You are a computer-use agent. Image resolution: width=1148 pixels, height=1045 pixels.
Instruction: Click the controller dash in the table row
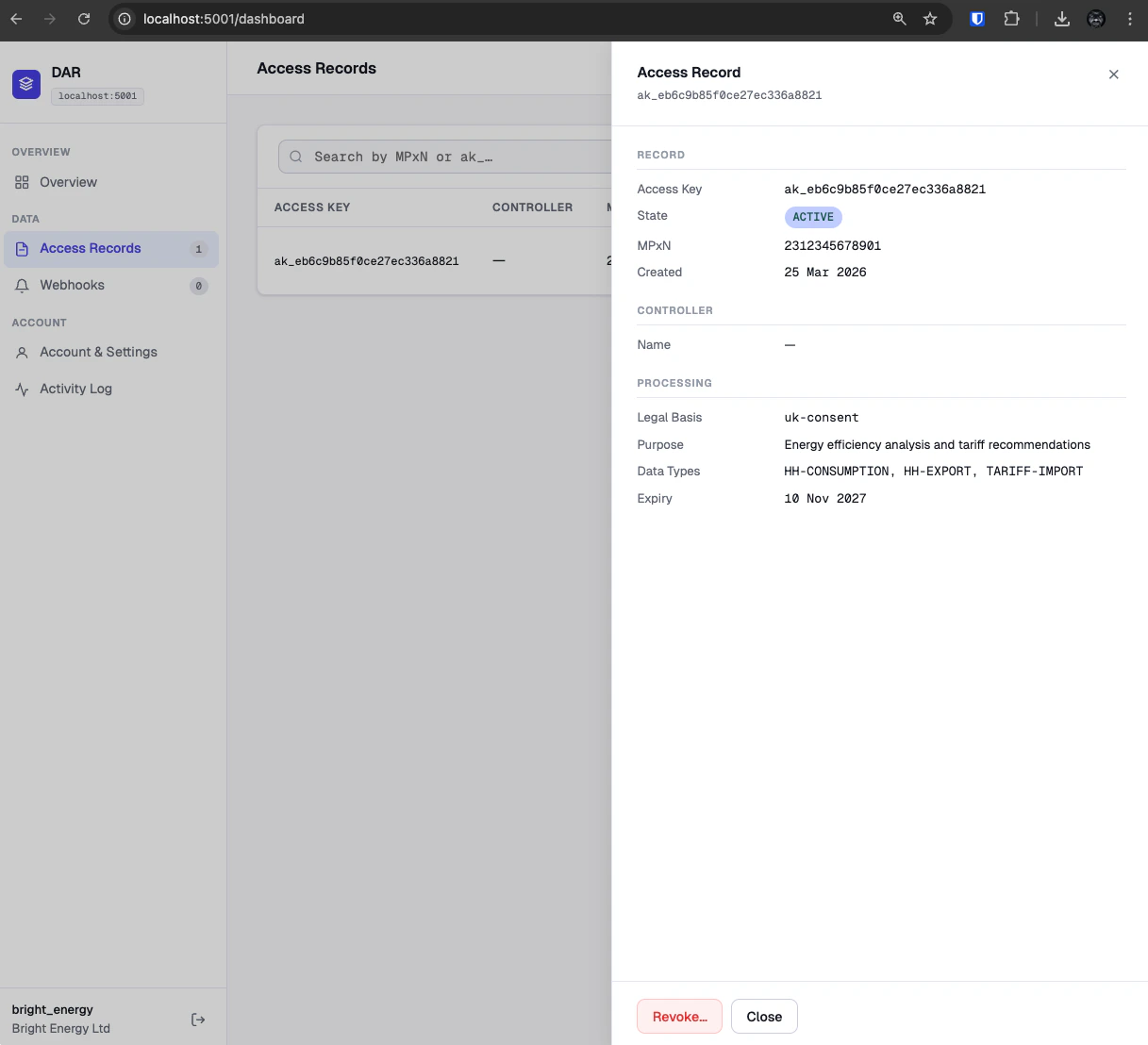tap(499, 261)
